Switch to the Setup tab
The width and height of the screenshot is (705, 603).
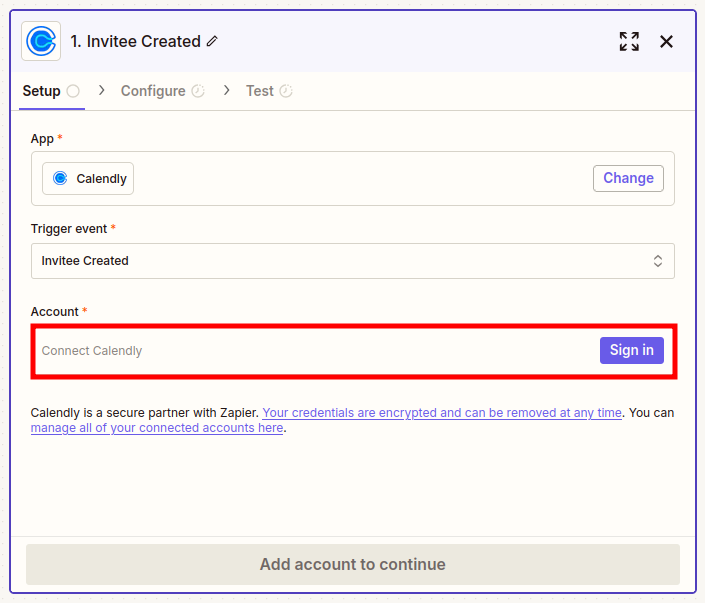[x=51, y=91]
